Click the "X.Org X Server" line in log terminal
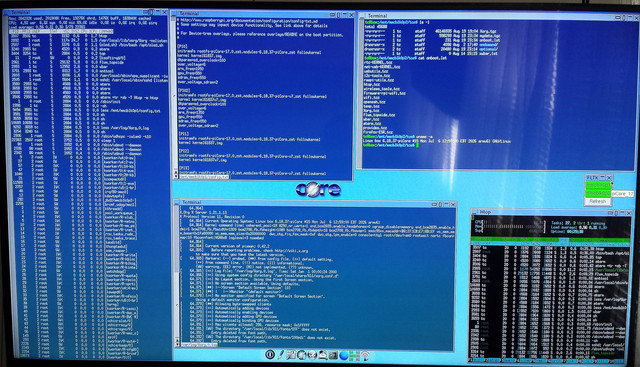This screenshot has height=367, width=640. point(204,212)
